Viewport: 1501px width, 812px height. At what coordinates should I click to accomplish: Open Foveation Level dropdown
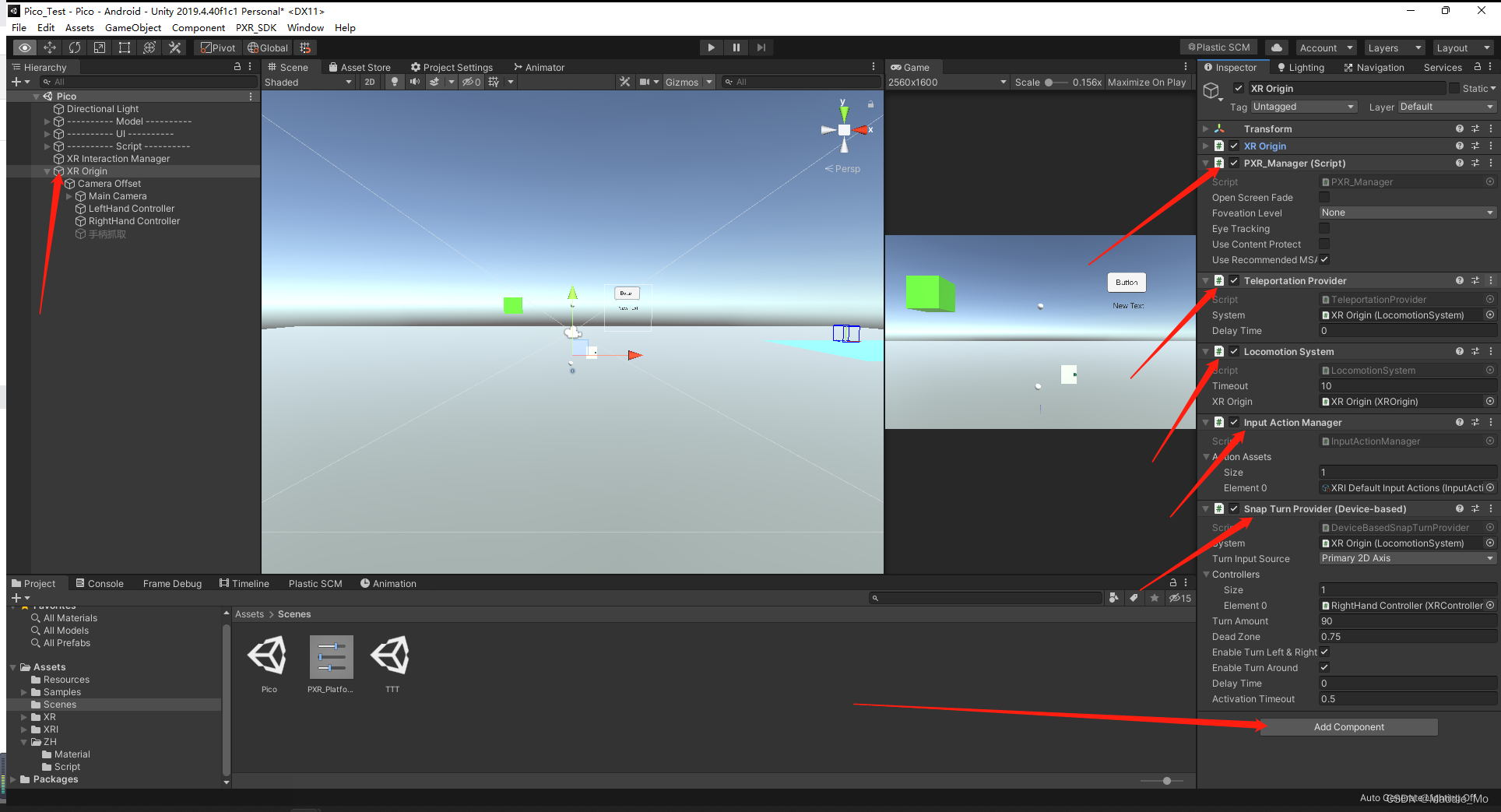click(x=1408, y=213)
